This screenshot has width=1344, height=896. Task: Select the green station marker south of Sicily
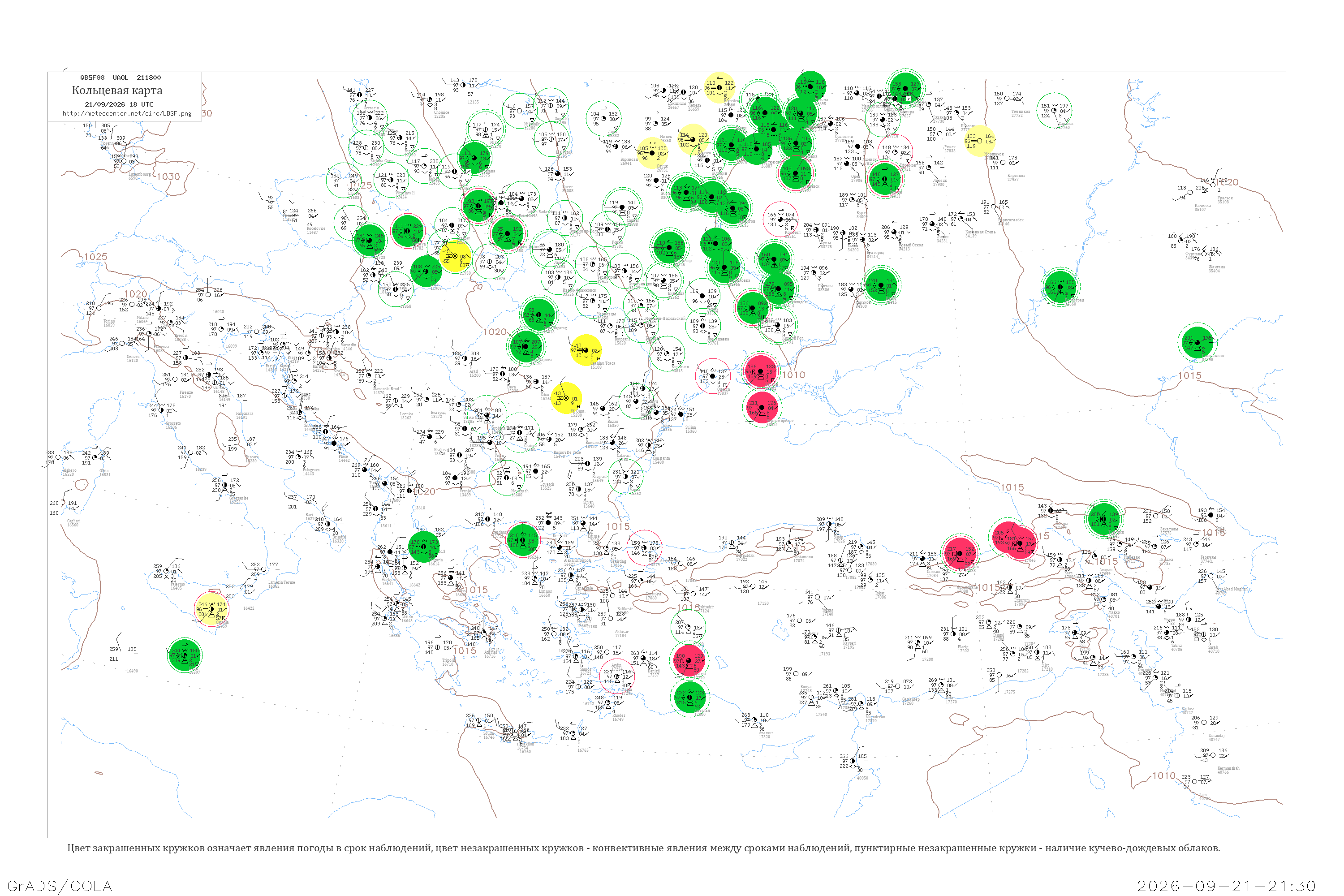pyautogui.click(x=185, y=655)
